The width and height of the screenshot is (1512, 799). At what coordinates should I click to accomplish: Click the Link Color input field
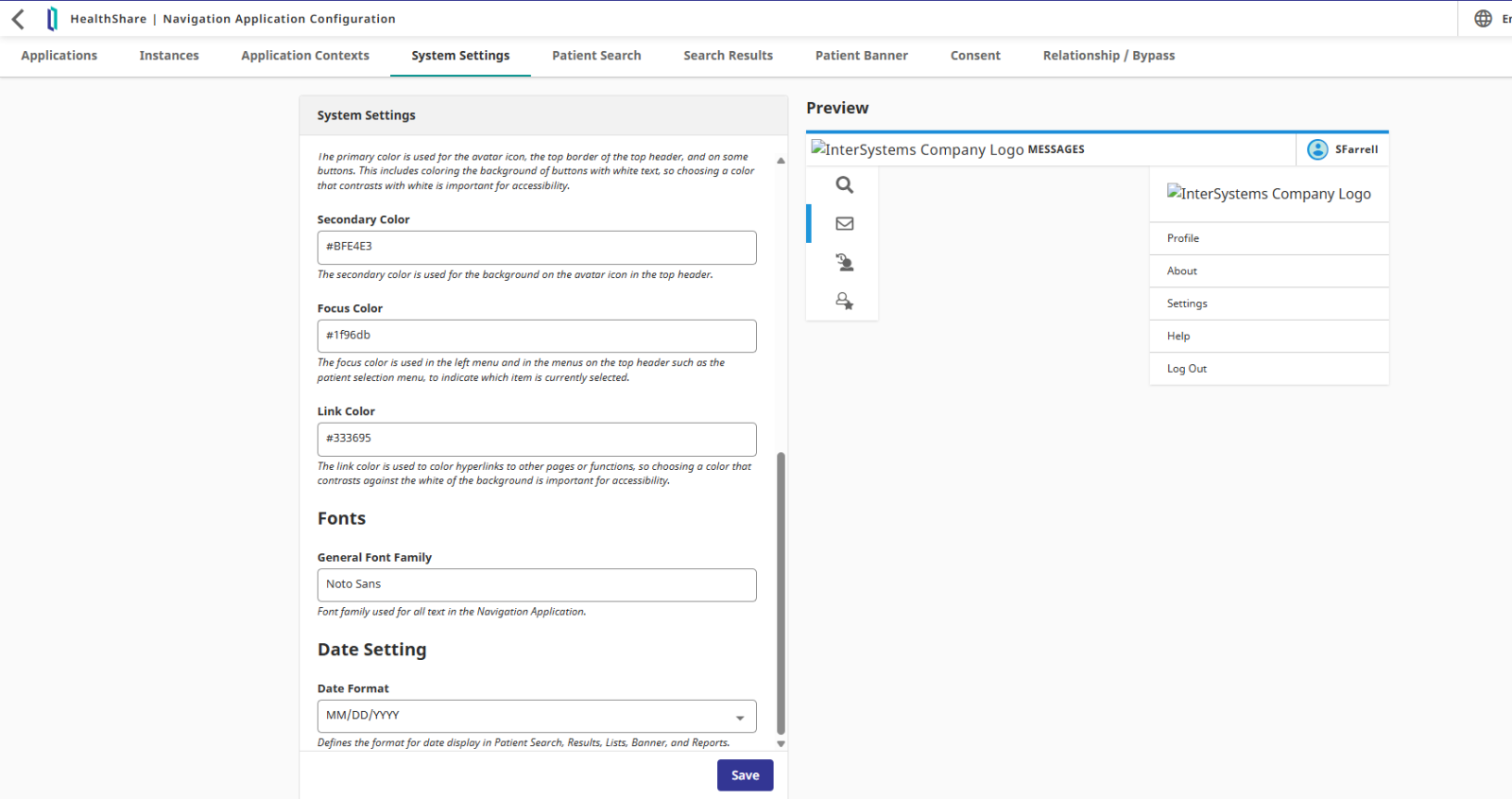pyautogui.click(x=537, y=439)
